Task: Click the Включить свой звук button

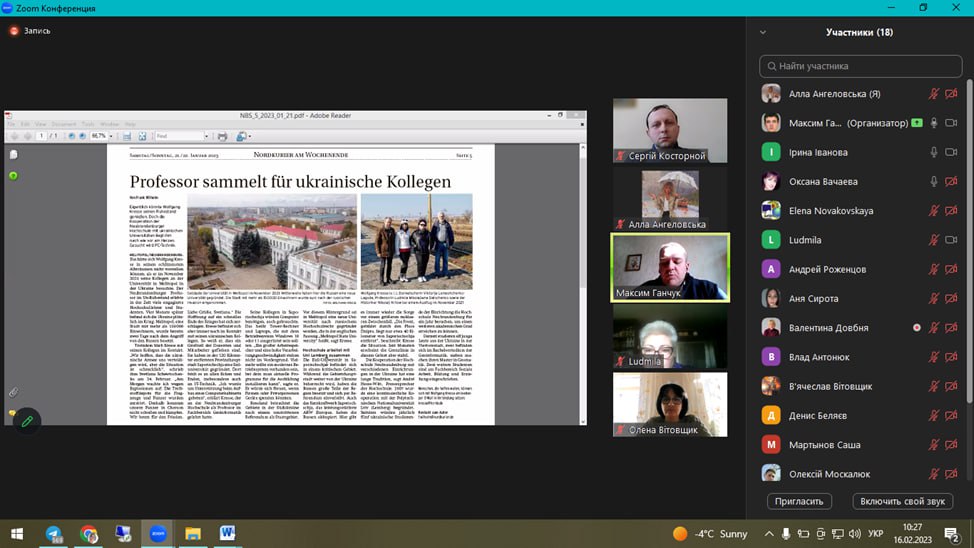Action: (902, 501)
